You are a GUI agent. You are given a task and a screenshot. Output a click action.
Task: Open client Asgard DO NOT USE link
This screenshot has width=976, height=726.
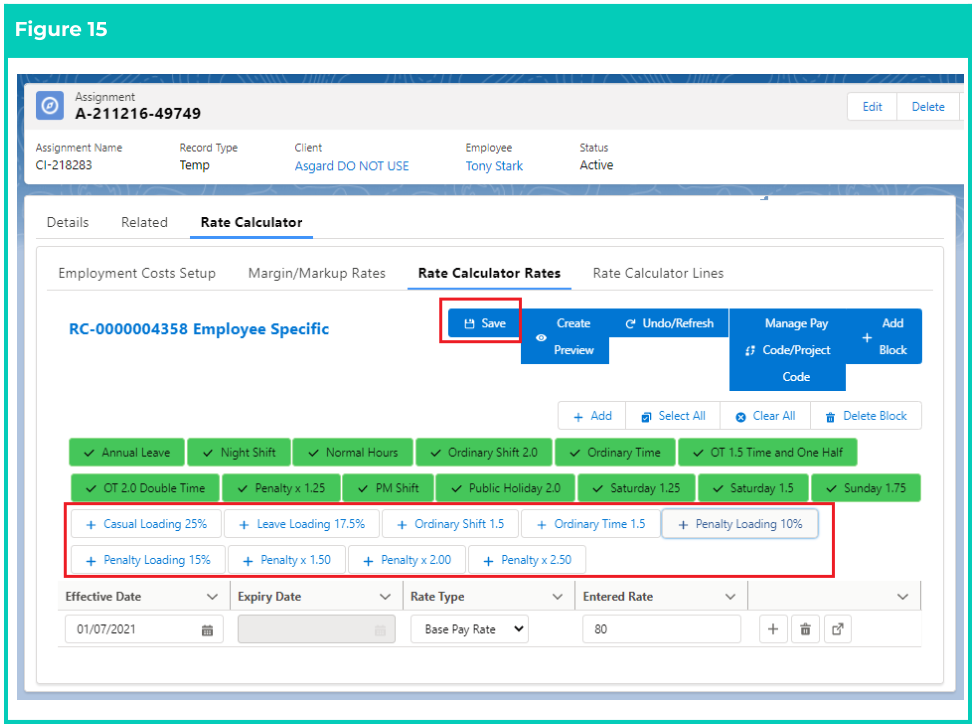tap(352, 166)
